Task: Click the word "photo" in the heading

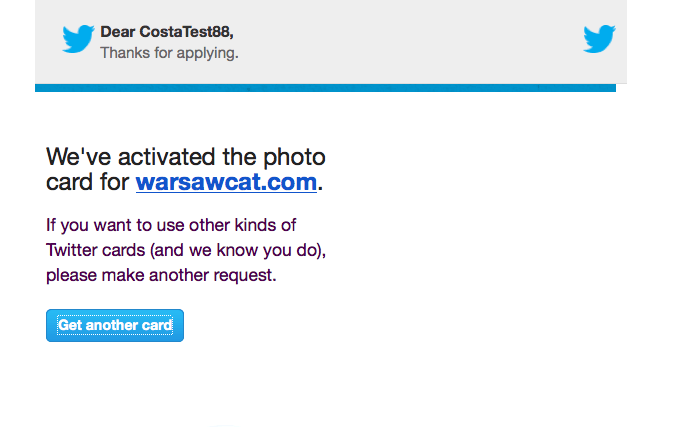Action: click(x=294, y=157)
